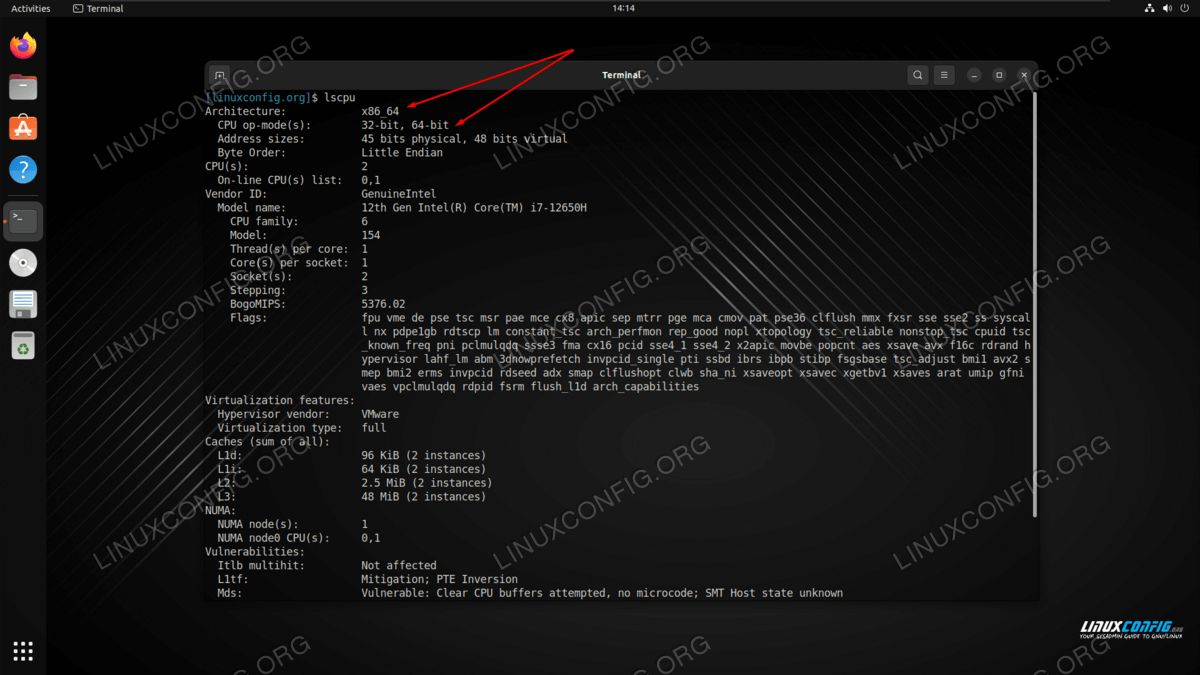The width and height of the screenshot is (1200, 675).
Task: Open the power system menu
Action: [x=1184, y=8]
